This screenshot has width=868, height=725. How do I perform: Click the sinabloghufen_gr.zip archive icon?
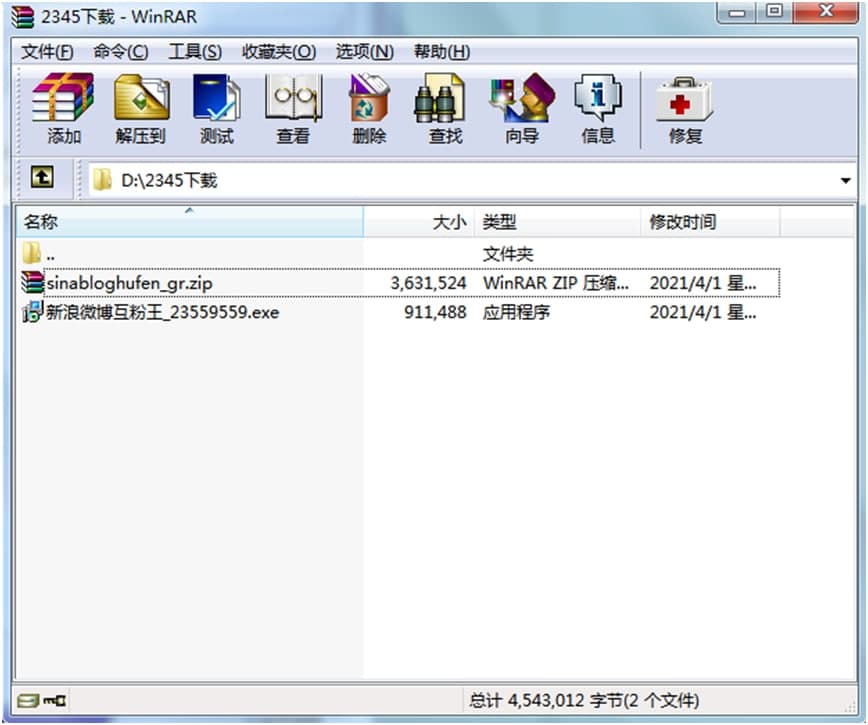32,282
